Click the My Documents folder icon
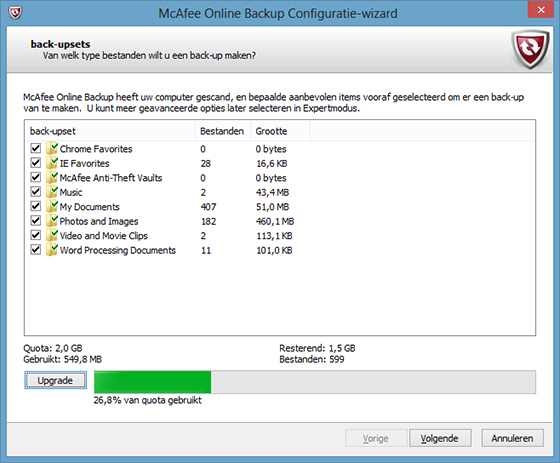Screen dimensions: 560x463 [x=52, y=206]
